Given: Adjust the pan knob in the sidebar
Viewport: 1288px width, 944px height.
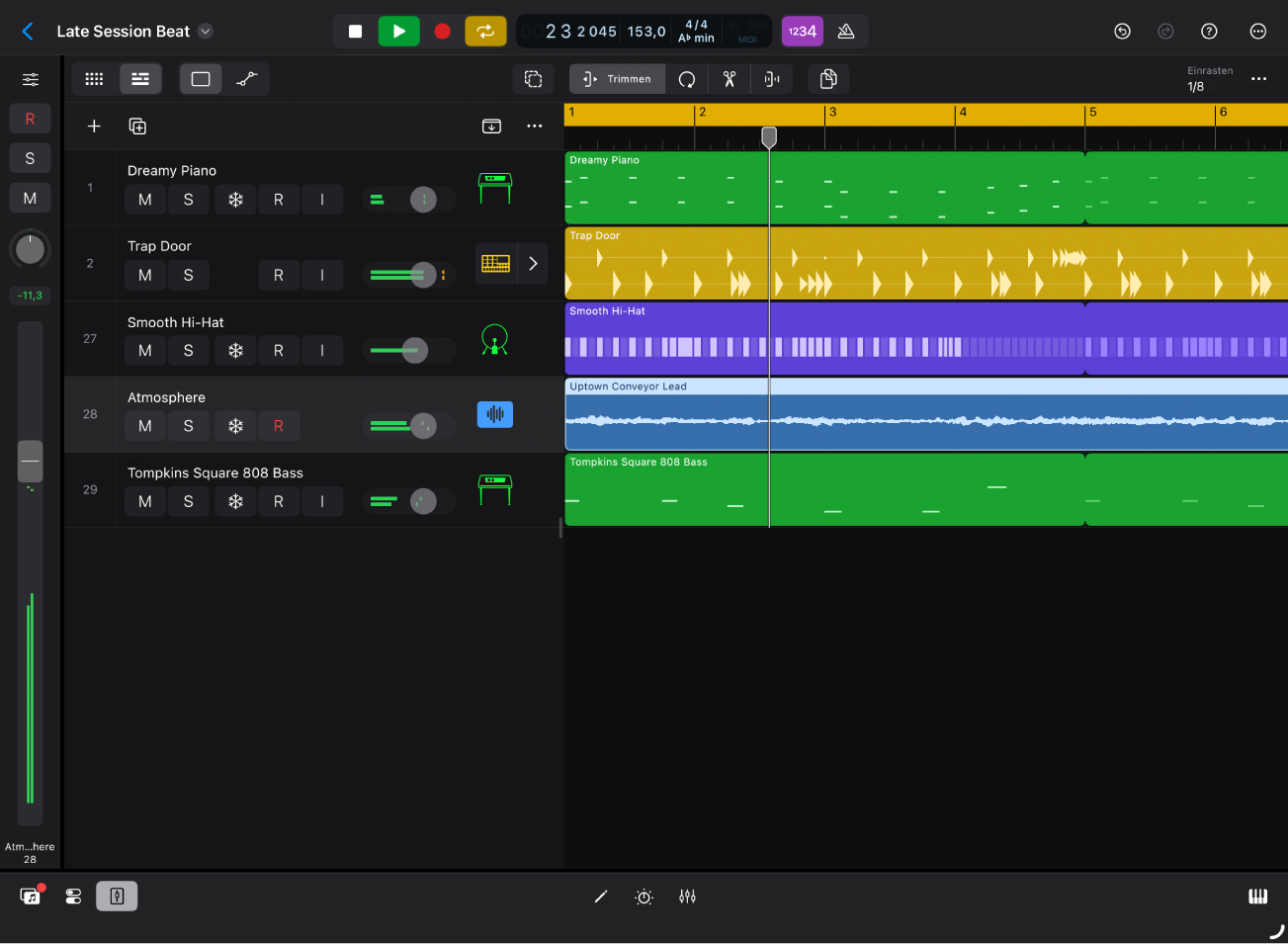Looking at the screenshot, I should click(x=30, y=249).
